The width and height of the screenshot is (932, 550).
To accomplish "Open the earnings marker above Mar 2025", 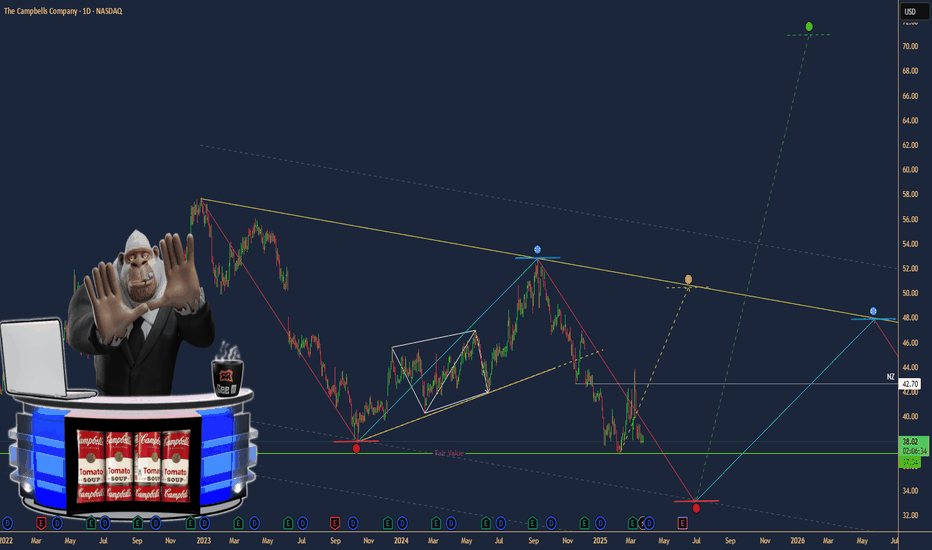I will click(x=632, y=523).
